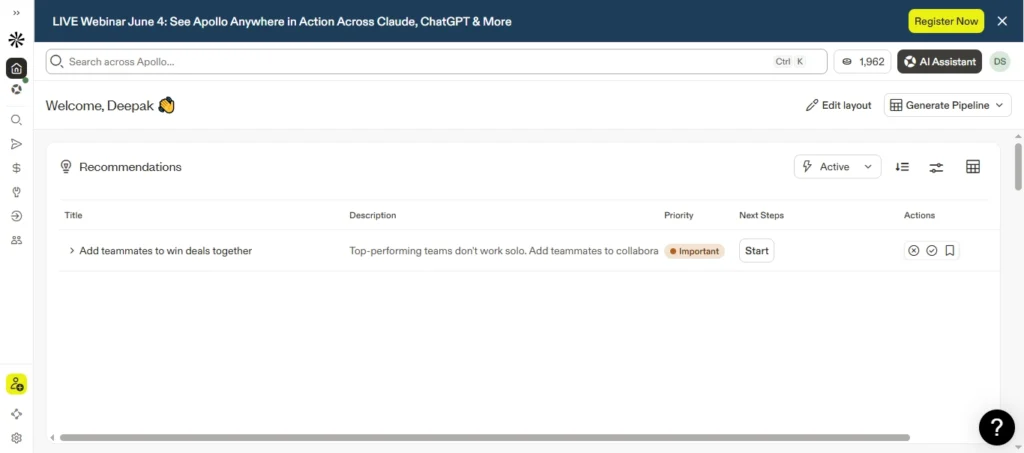Viewport: 1024px width, 453px height.
Task: Click the sort list icon in Recommendations
Action: pyautogui.click(x=902, y=166)
